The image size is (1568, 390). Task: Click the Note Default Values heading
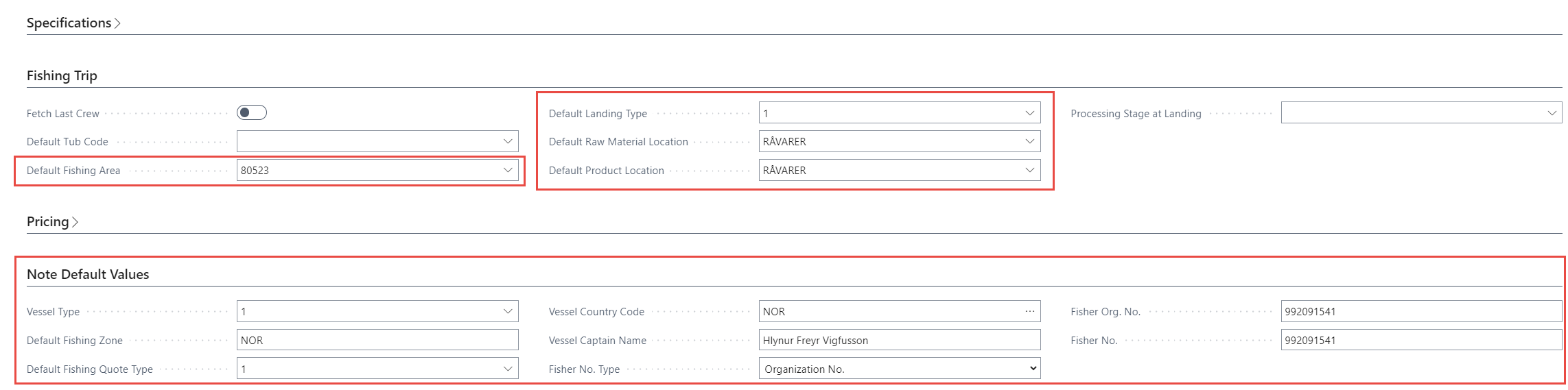[x=88, y=274]
